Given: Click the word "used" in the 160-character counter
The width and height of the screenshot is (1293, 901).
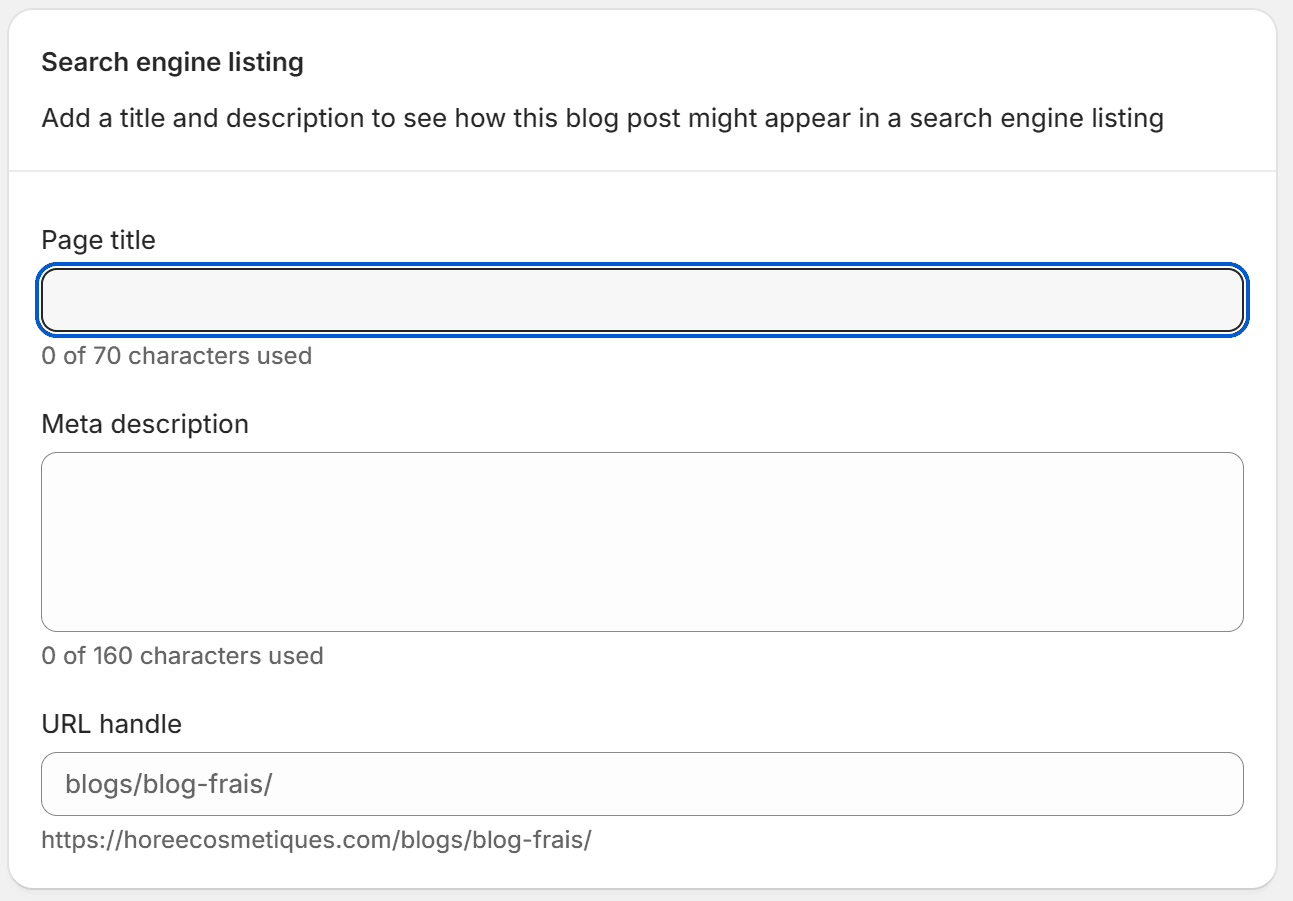Looking at the screenshot, I should [296, 656].
